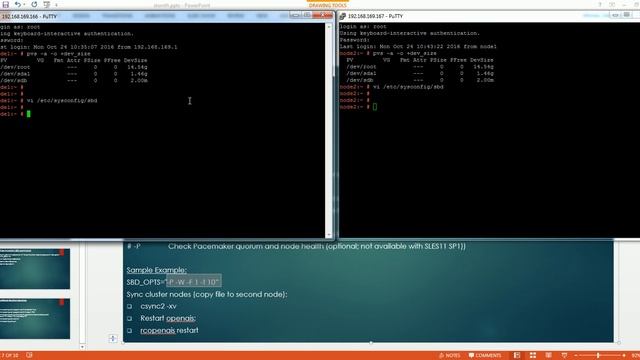Viewport: 640px width, 360px height.
Task: Click the PuTTY icon of 192.168.169.167 window
Action: point(342,16)
